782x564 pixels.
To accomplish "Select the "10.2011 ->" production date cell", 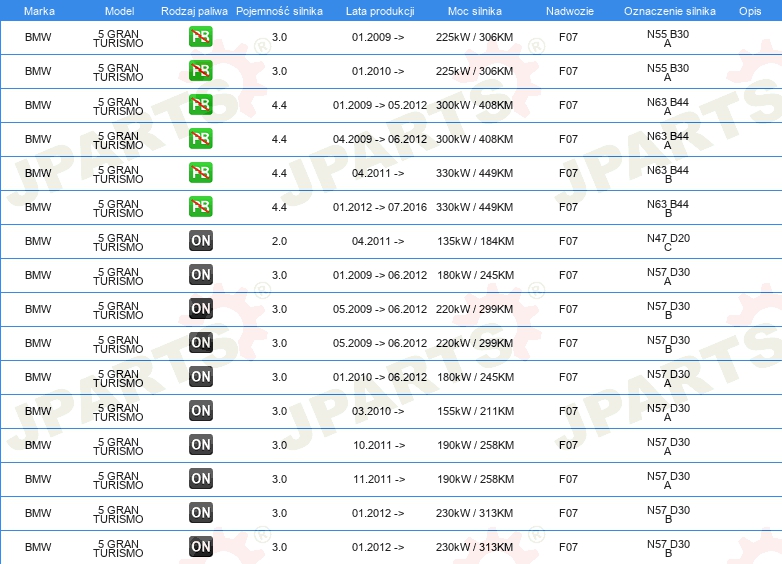I will pyautogui.click(x=379, y=445).
